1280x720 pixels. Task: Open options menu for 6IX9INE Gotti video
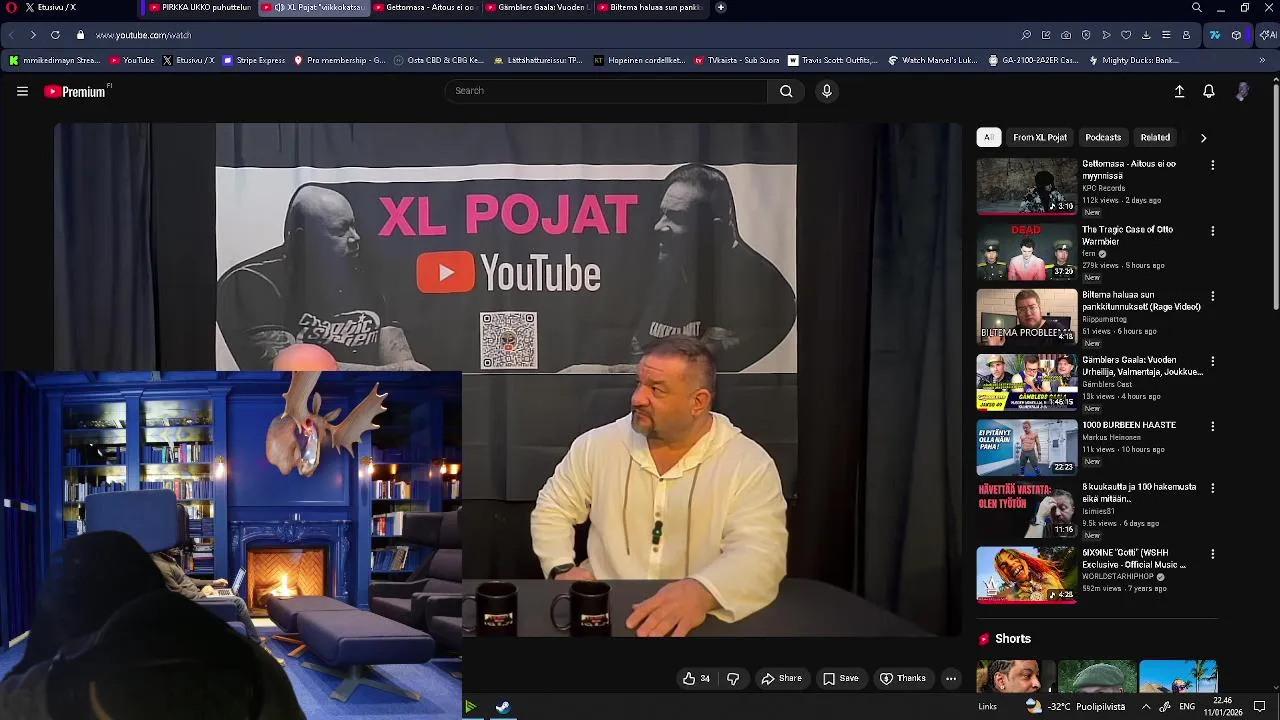click(1212, 554)
